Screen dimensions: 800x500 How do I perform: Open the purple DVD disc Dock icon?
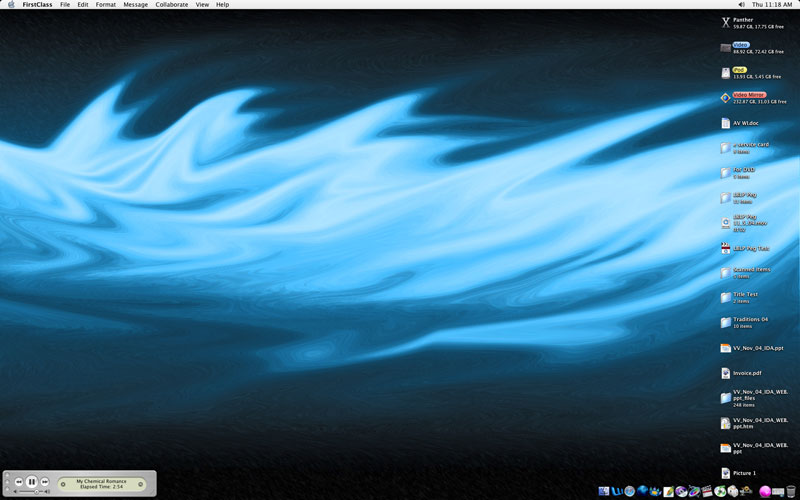pyautogui.click(x=681, y=491)
